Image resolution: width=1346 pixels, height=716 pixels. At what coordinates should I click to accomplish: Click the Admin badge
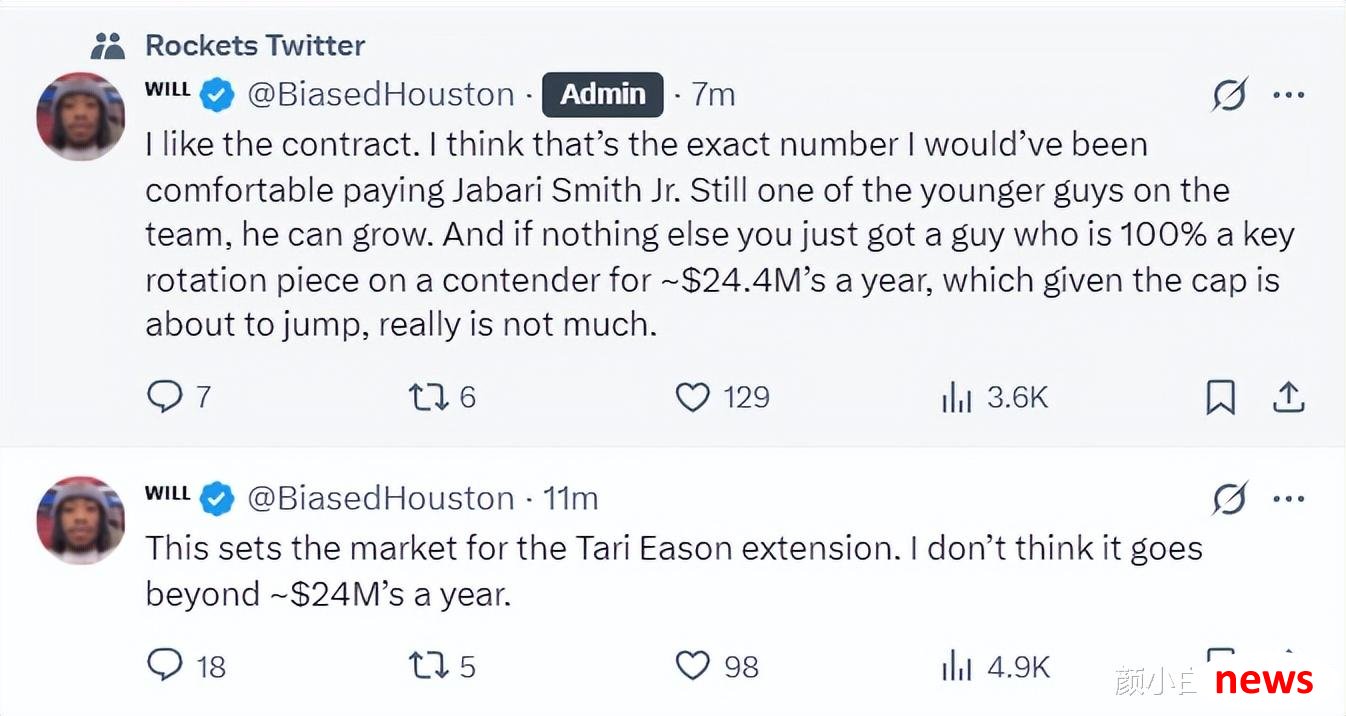coord(602,95)
